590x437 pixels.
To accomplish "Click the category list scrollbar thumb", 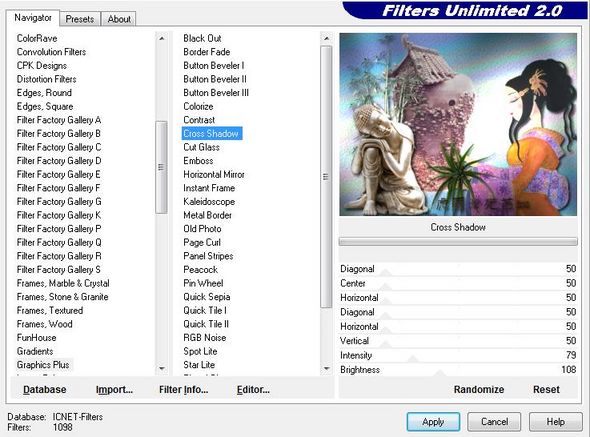I will click(161, 167).
